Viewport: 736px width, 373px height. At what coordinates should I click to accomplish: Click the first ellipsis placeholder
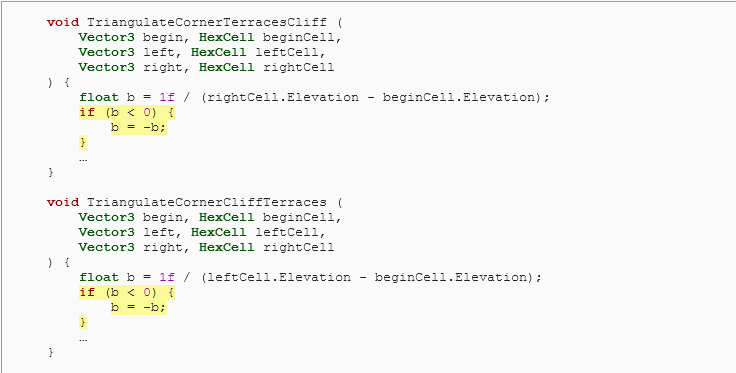click(x=83, y=160)
